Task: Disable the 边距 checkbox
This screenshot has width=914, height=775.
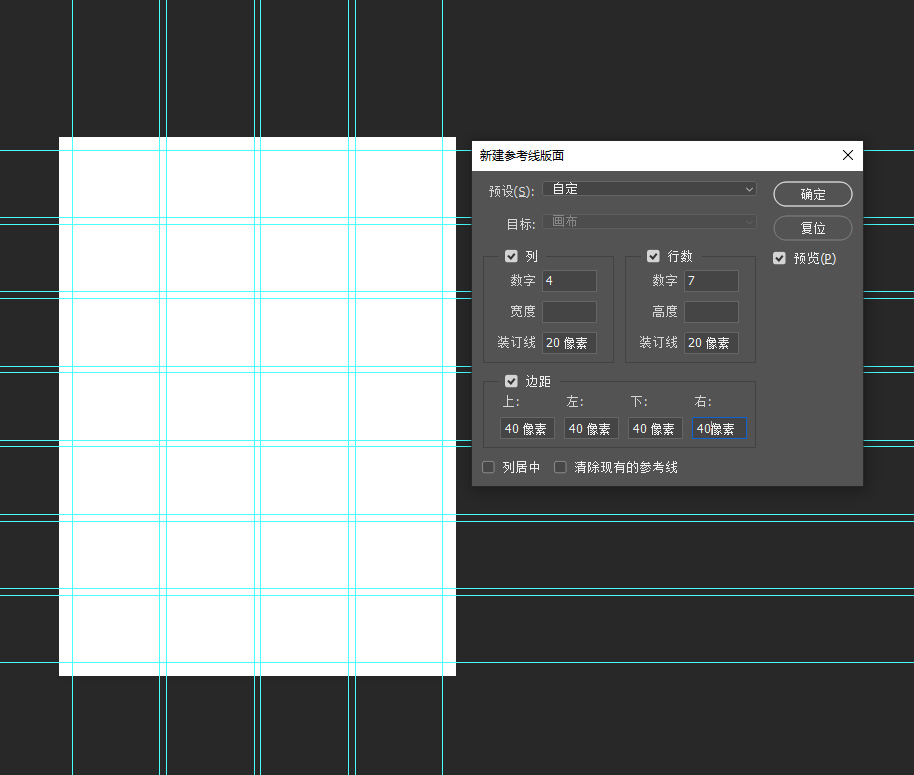Action: (x=512, y=381)
